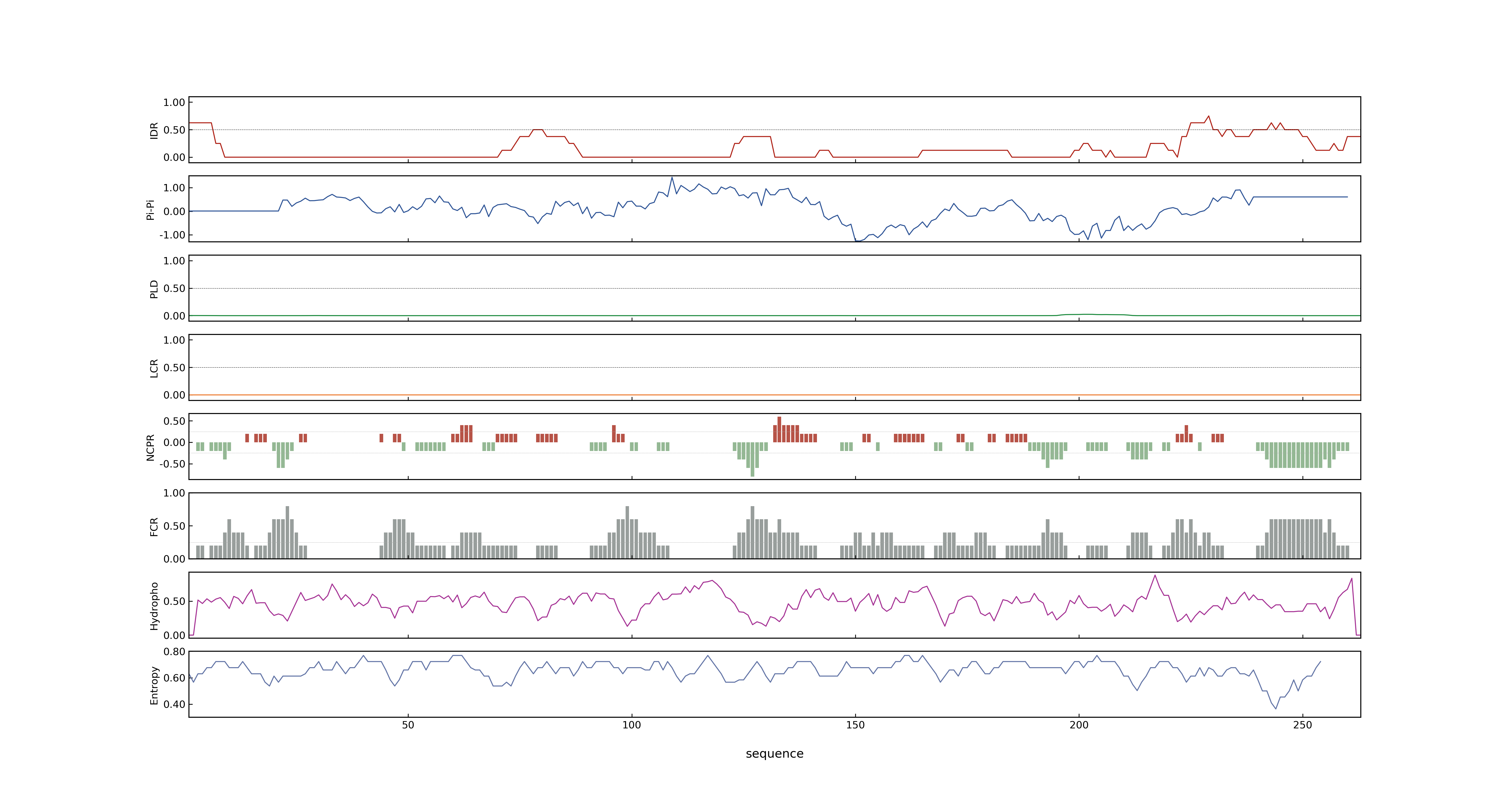
Task: Click the 0.50 tick on NCPR axis
Action: pyautogui.click(x=174, y=421)
